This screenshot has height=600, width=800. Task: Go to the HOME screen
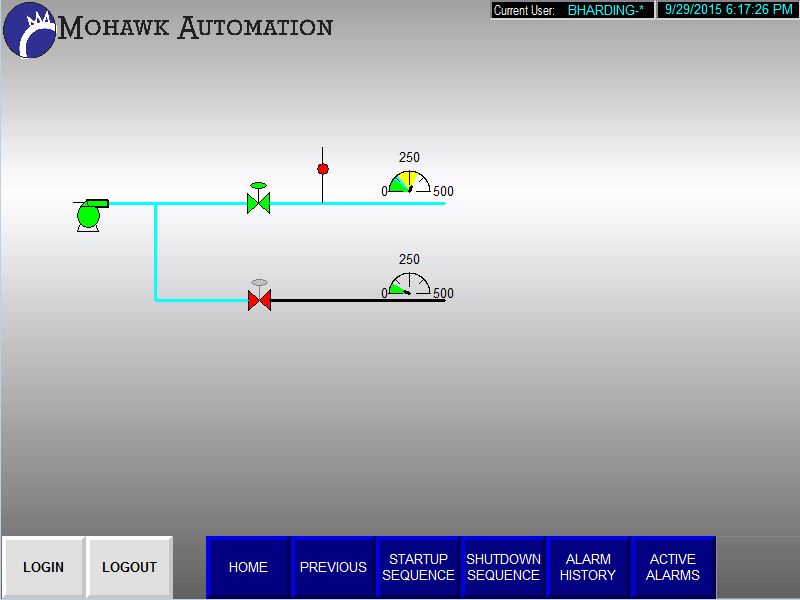[x=248, y=567]
